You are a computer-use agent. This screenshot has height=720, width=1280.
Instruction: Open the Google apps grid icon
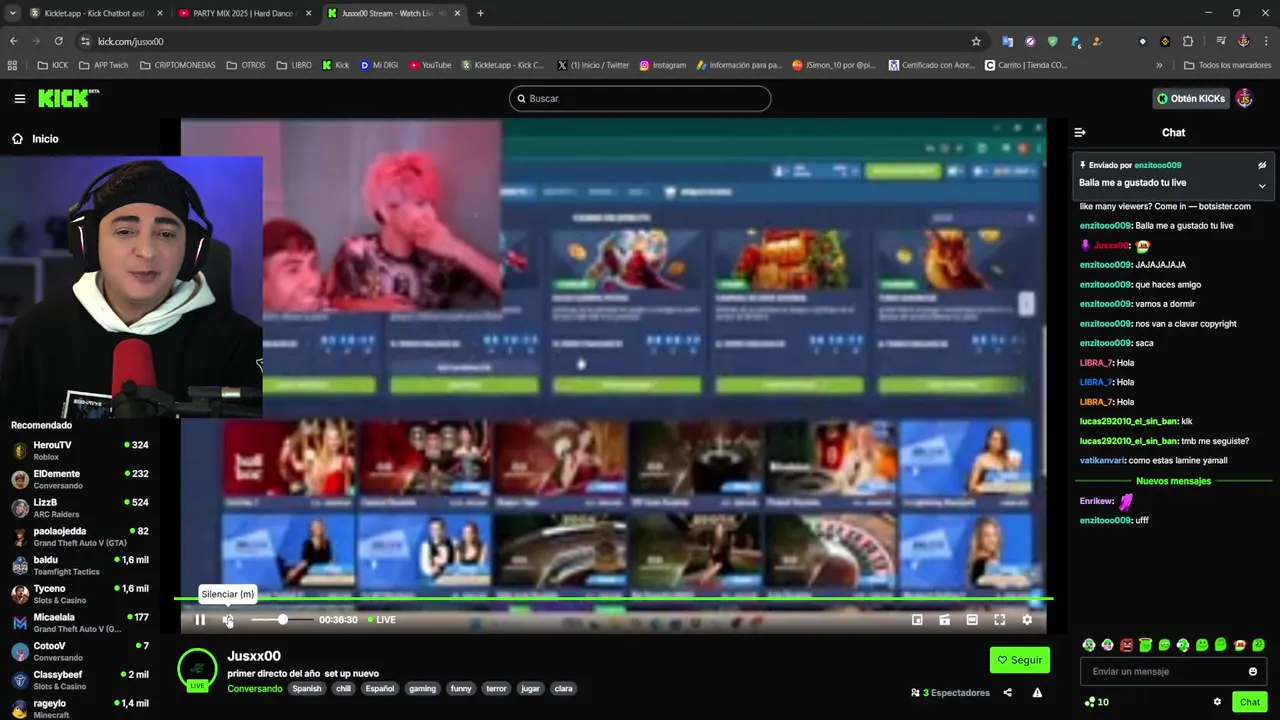pos(12,65)
